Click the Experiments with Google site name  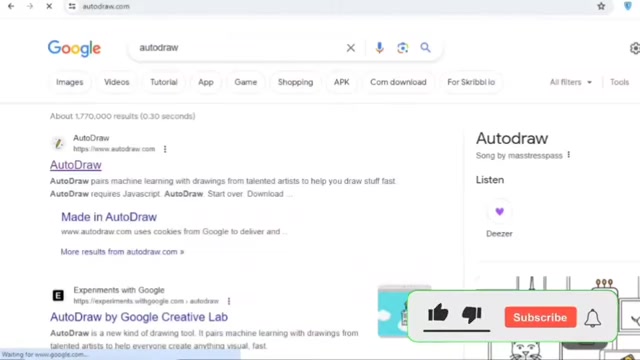119,290
